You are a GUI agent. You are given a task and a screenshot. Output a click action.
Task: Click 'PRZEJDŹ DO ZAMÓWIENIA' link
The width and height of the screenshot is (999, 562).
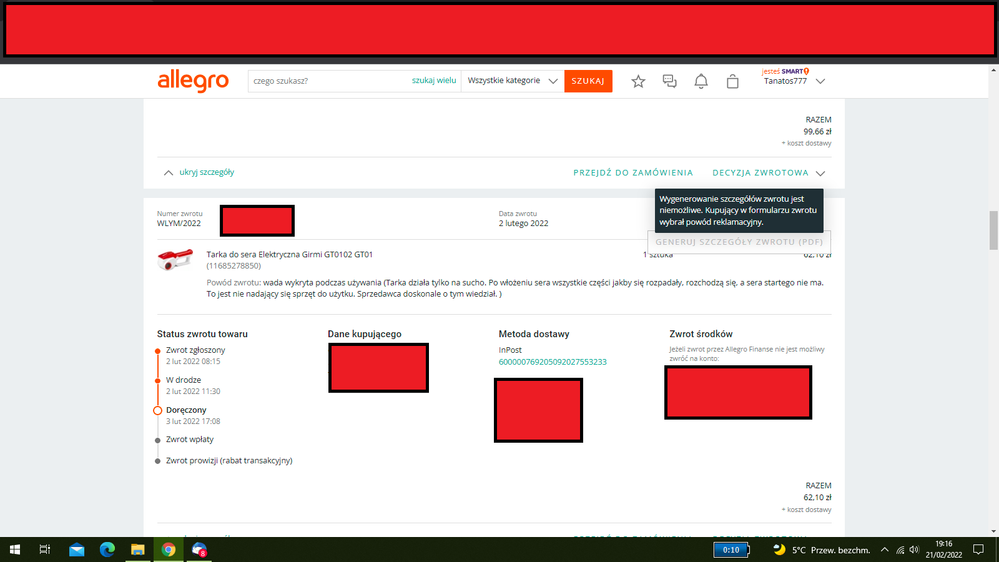click(x=633, y=173)
